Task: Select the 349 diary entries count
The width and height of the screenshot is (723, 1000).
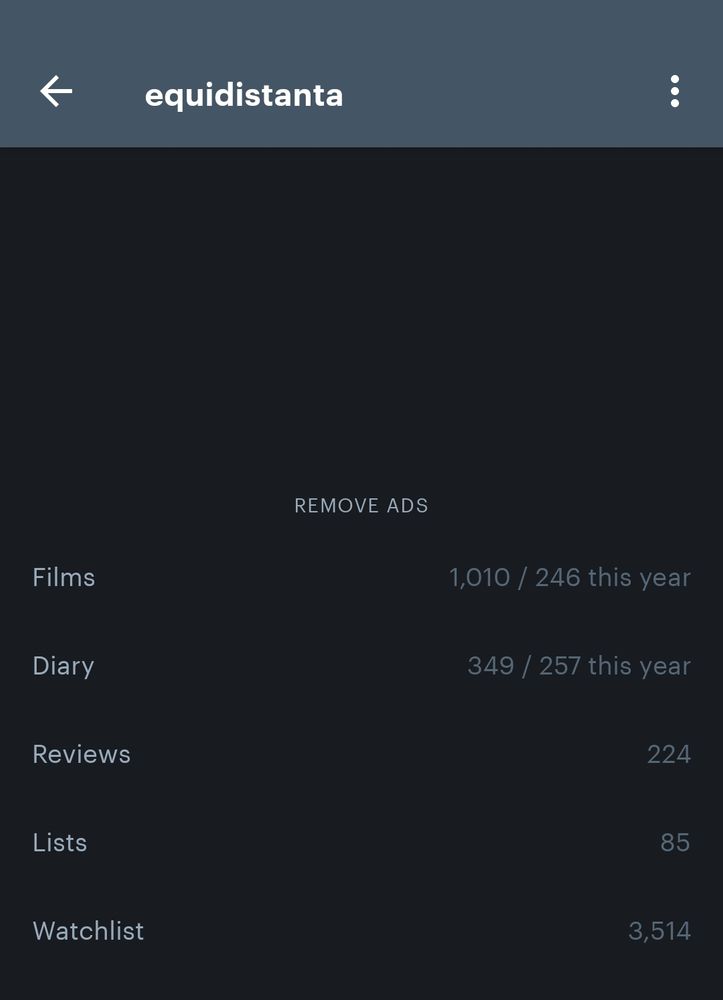Action: point(490,666)
